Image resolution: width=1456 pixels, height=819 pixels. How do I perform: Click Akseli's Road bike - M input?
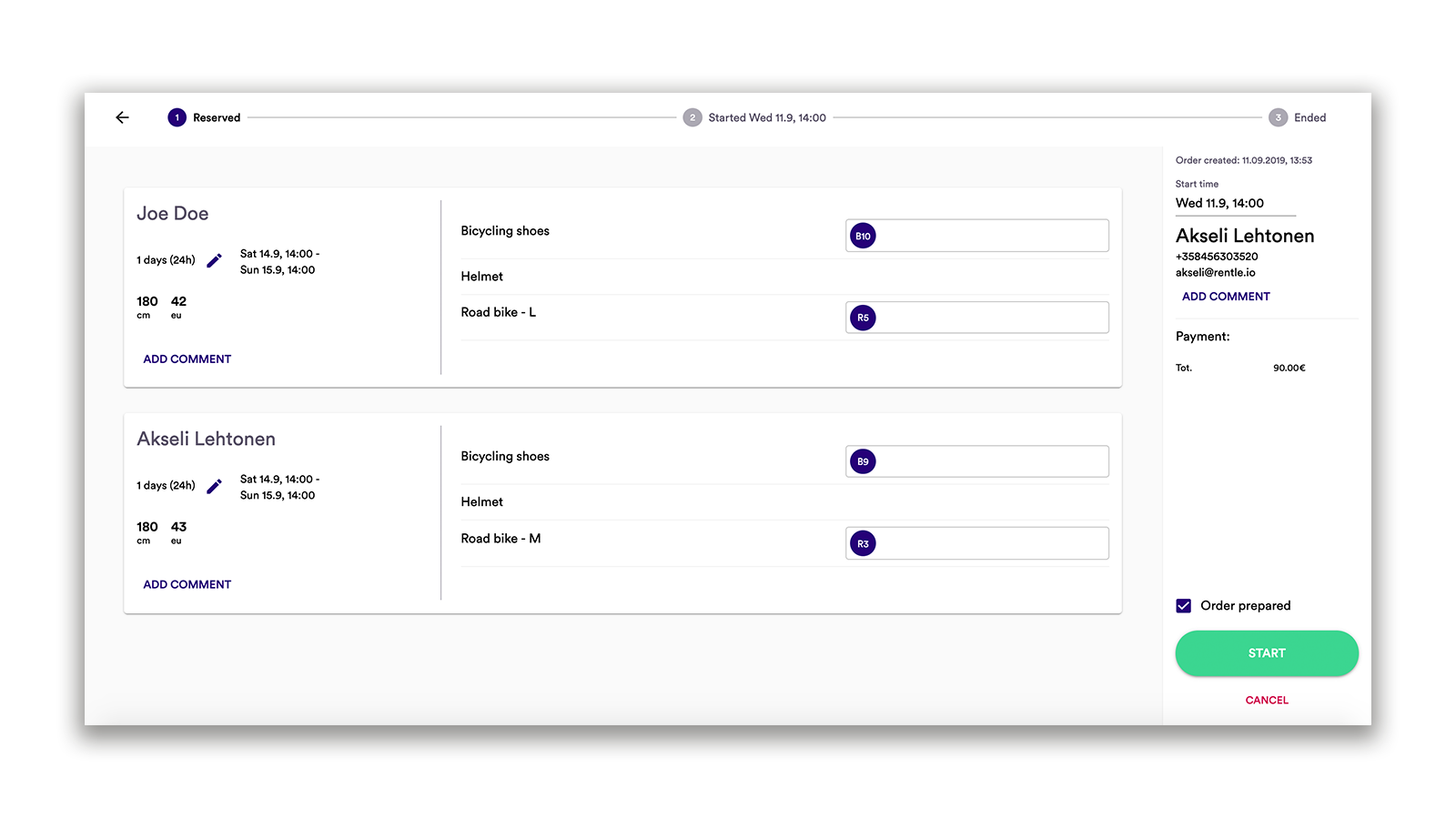coord(992,543)
